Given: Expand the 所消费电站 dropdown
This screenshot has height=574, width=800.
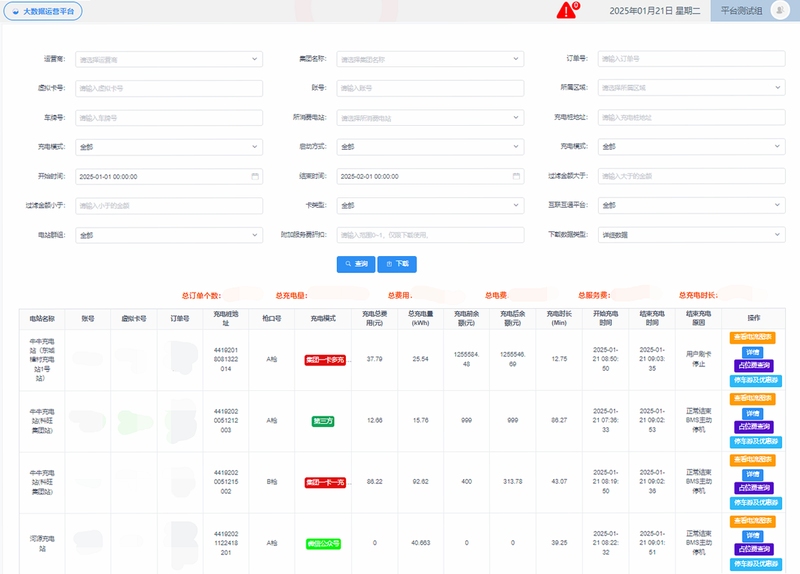Looking at the screenshot, I should (430, 118).
